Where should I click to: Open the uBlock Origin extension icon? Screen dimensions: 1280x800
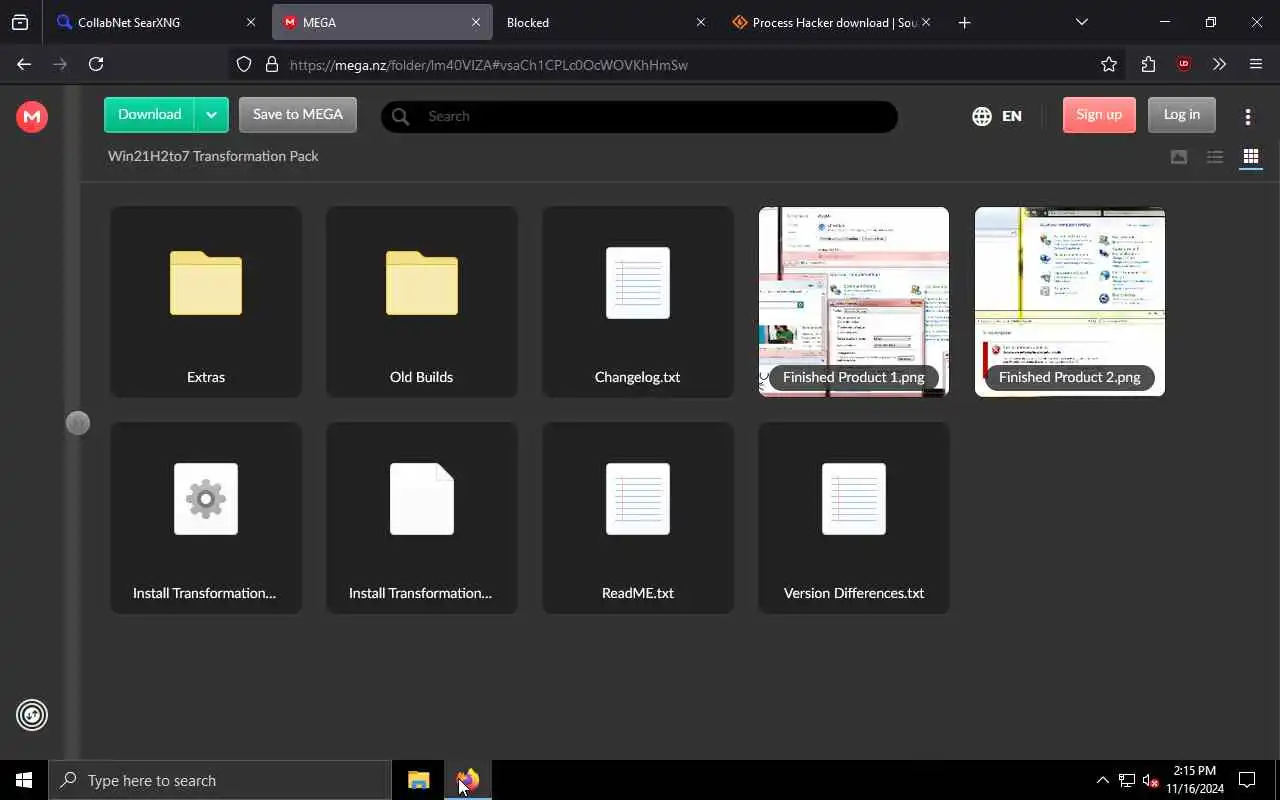1184,64
